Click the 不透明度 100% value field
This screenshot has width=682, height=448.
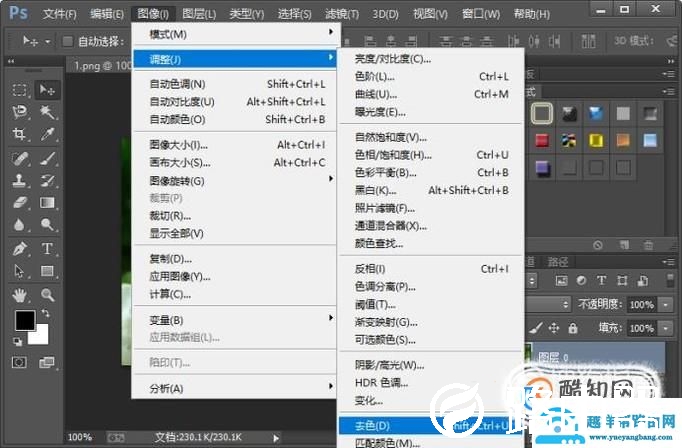[x=642, y=304]
